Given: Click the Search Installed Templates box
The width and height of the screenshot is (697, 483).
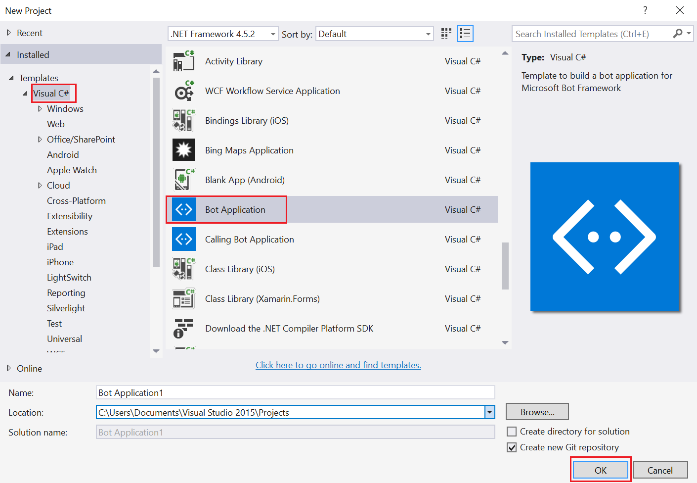Looking at the screenshot, I should coord(593,33).
